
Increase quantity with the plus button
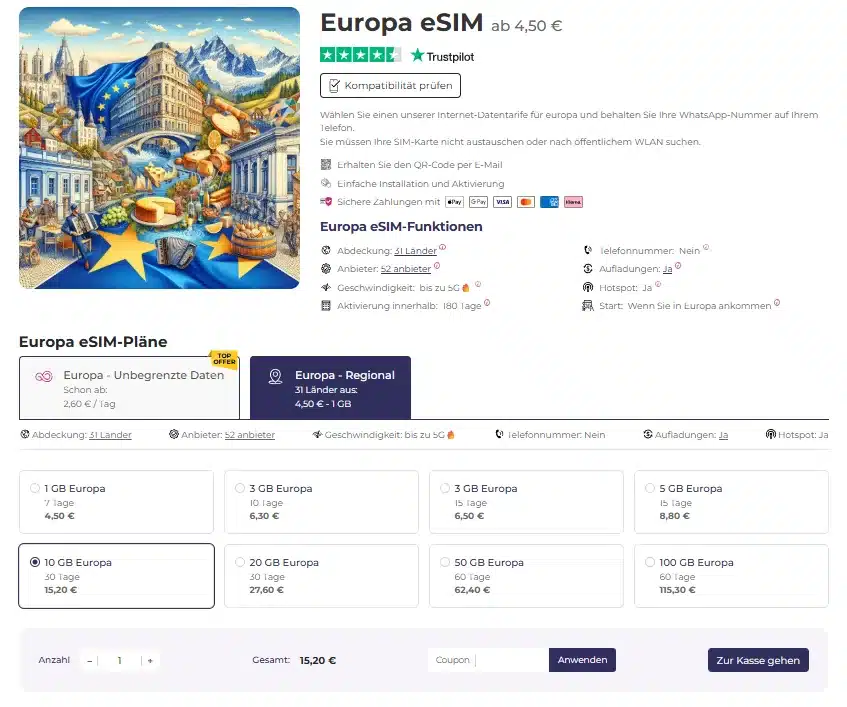click(150, 660)
